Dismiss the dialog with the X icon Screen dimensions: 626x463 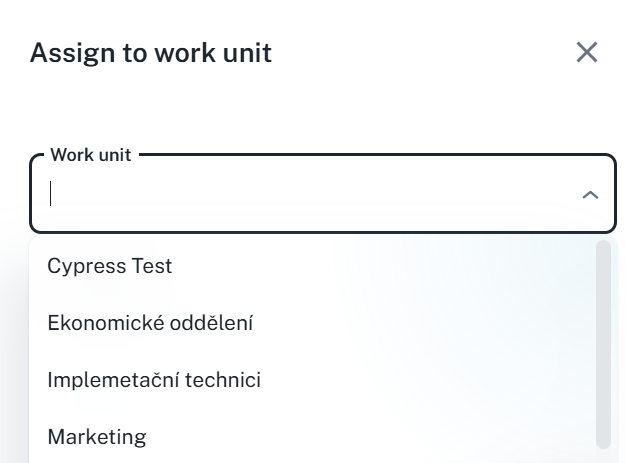(587, 52)
